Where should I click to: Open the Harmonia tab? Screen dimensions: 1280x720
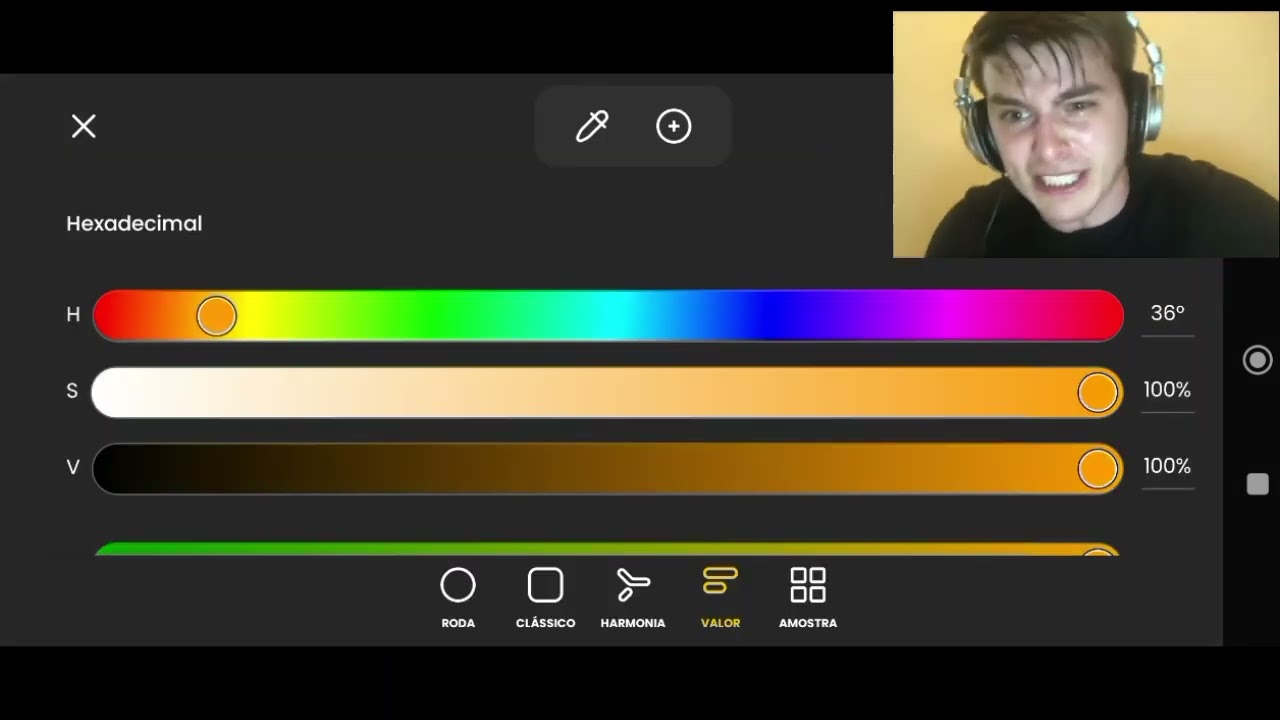pyautogui.click(x=633, y=598)
